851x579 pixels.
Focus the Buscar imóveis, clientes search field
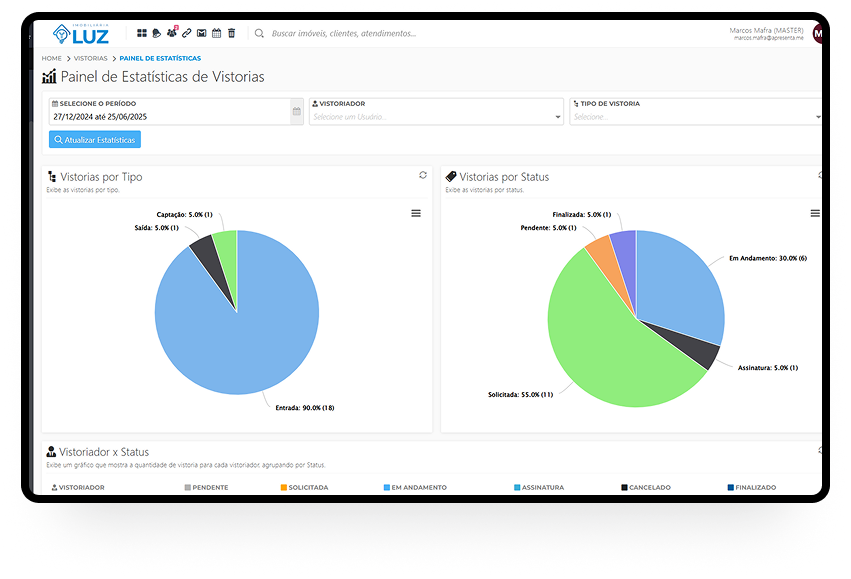click(344, 34)
